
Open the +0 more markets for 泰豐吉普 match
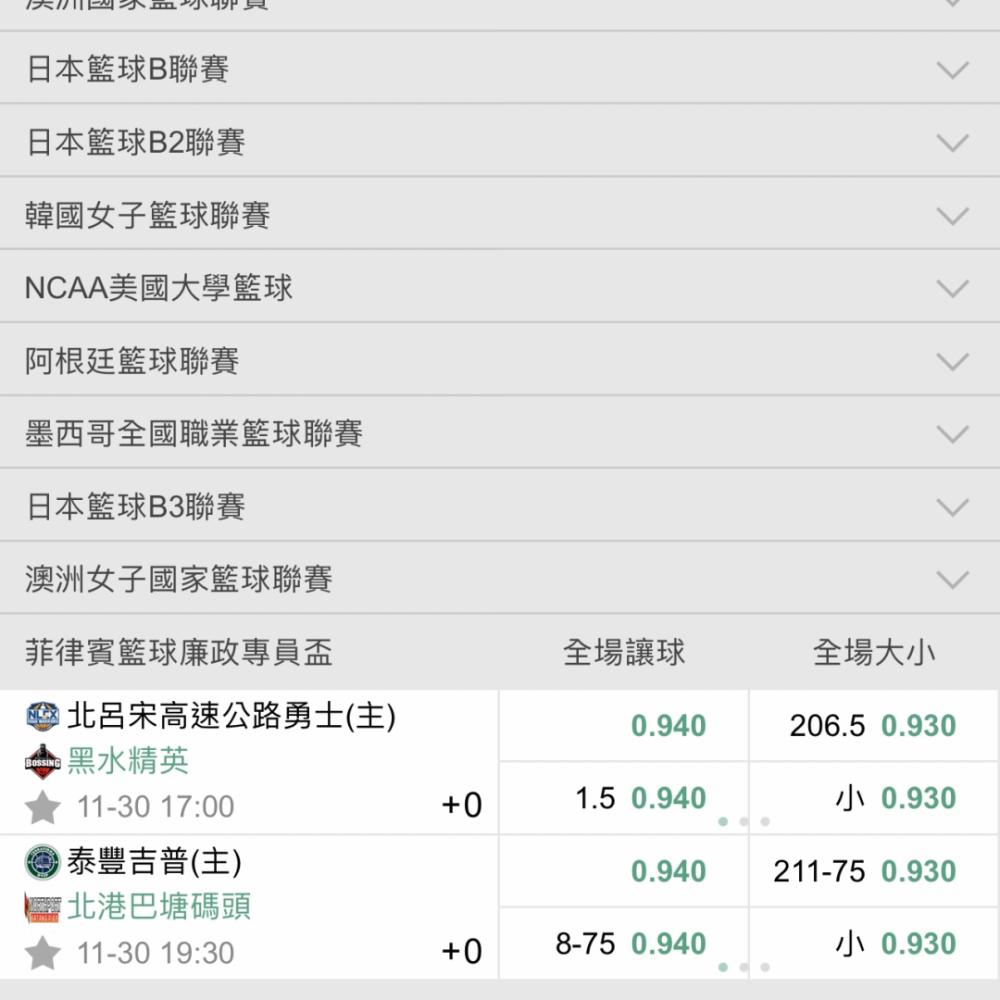[462, 951]
